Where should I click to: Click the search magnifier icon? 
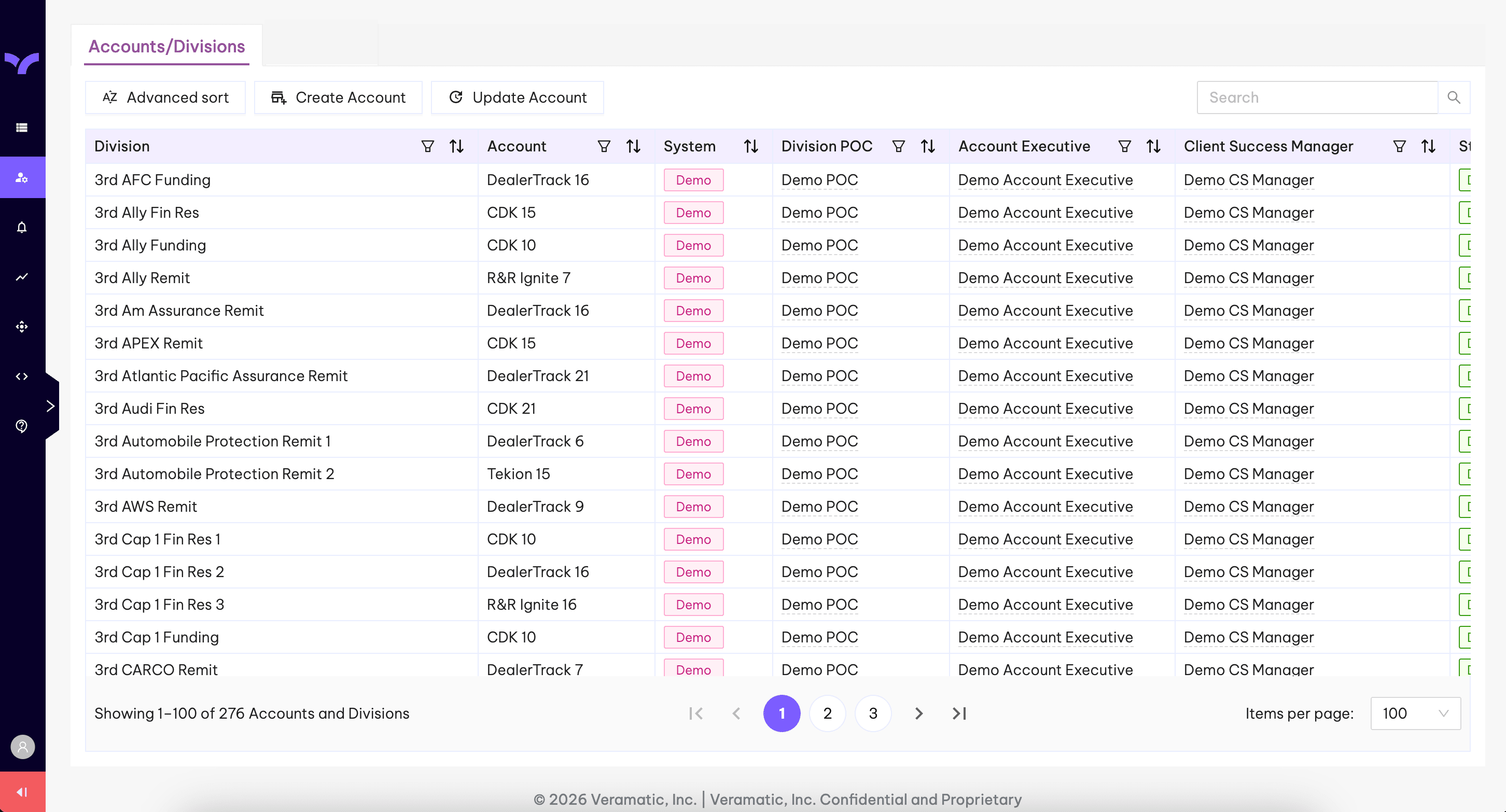(x=1454, y=97)
